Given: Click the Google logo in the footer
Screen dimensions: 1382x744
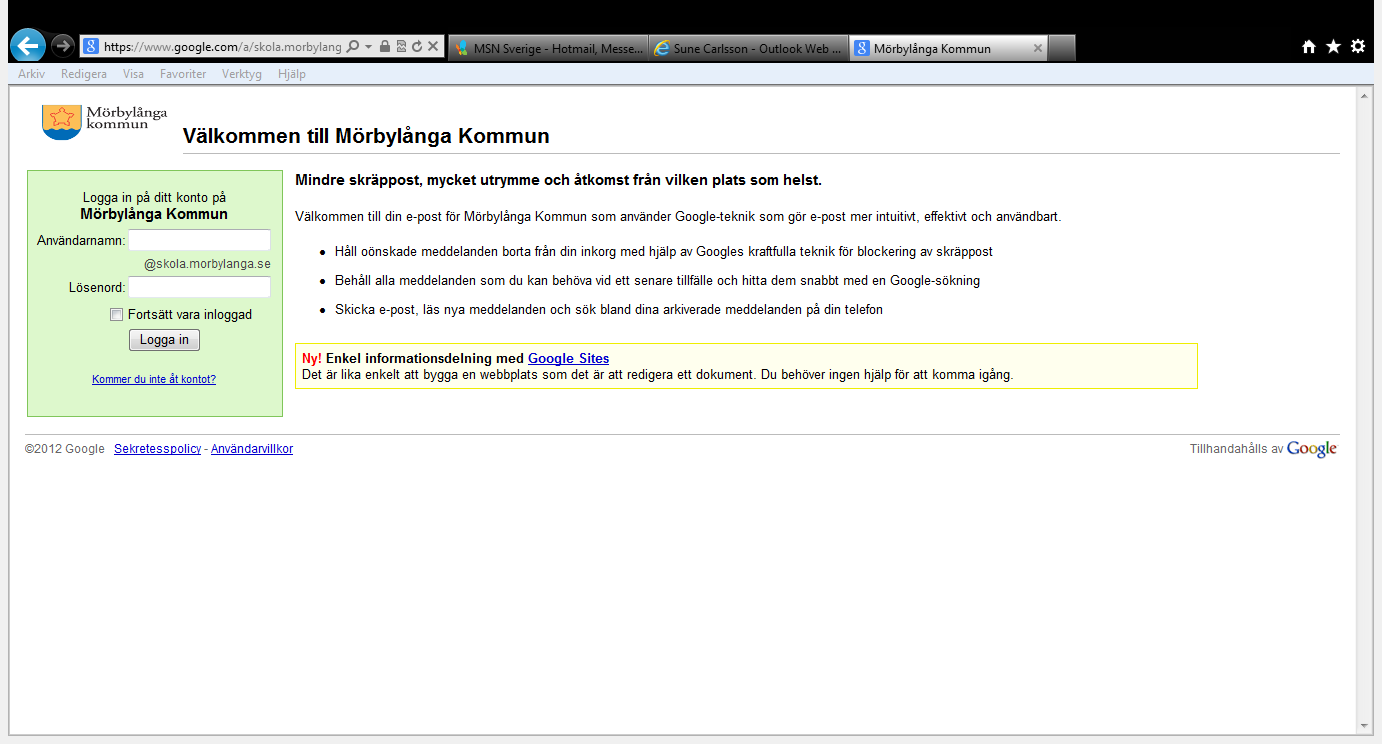Looking at the screenshot, I should (x=1312, y=449).
